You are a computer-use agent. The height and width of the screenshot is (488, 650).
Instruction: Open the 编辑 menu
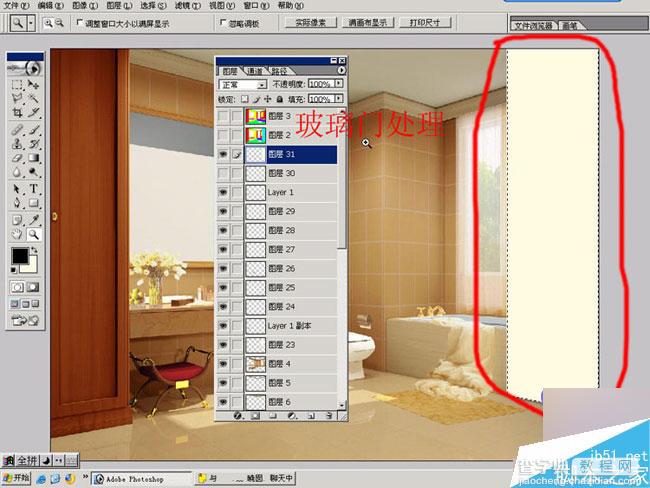(51, 6)
